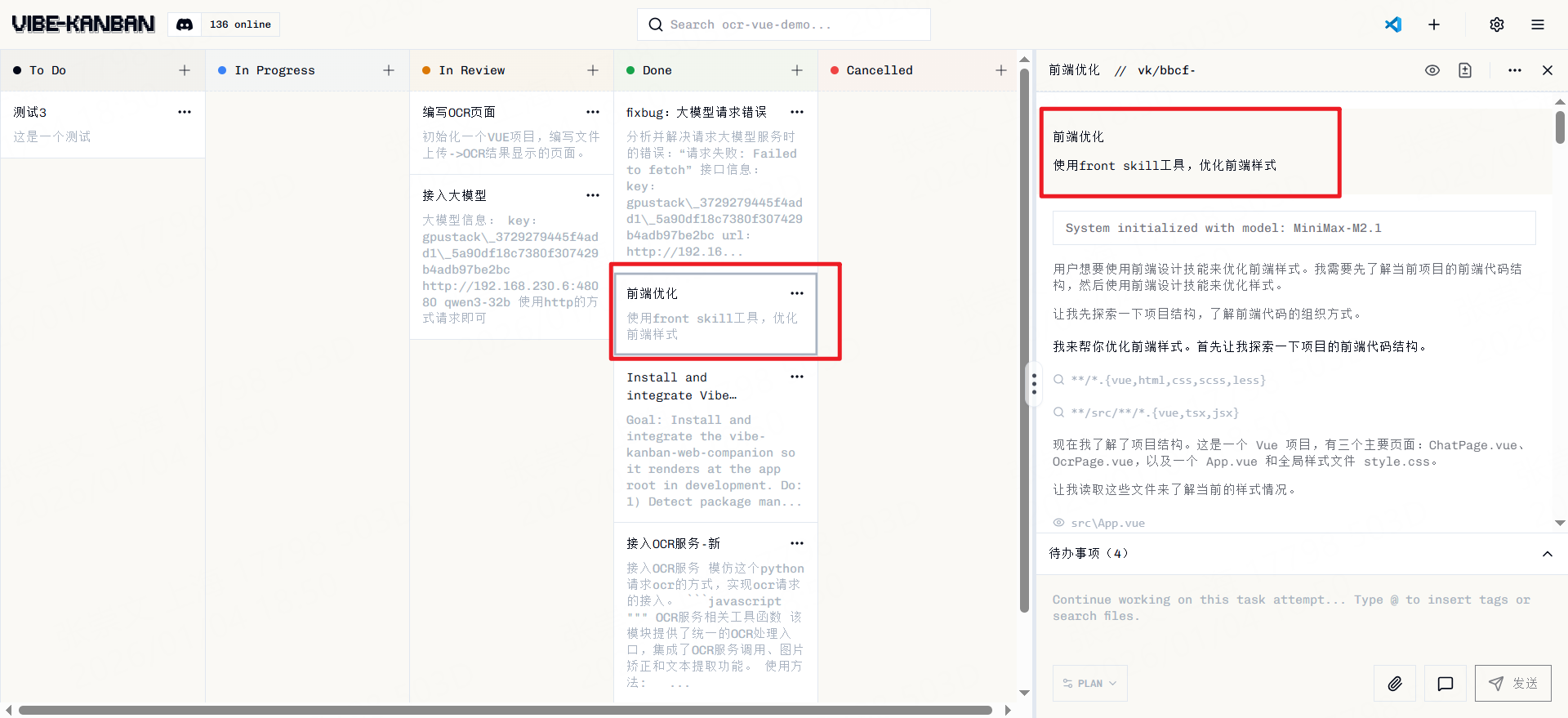The height and width of the screenshot is (718, 1568).
Task: Open diff document icon in task panel
Action: pos(1465,70)
